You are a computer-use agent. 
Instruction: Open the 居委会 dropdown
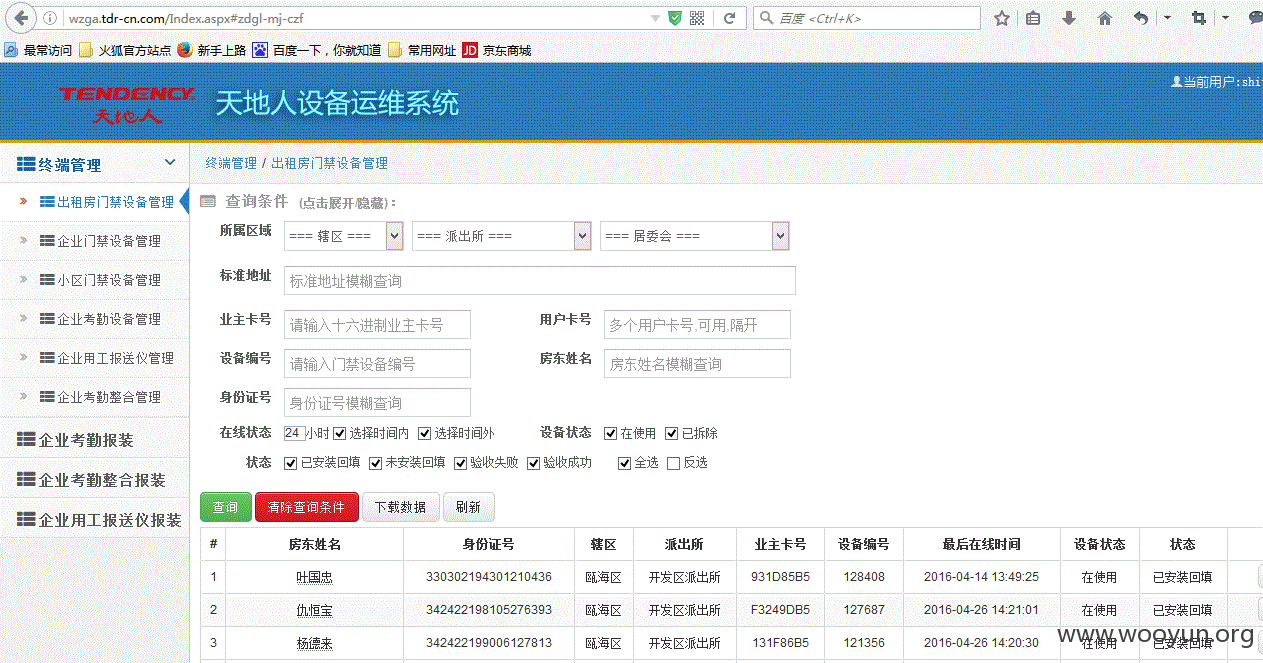(695, 236)
